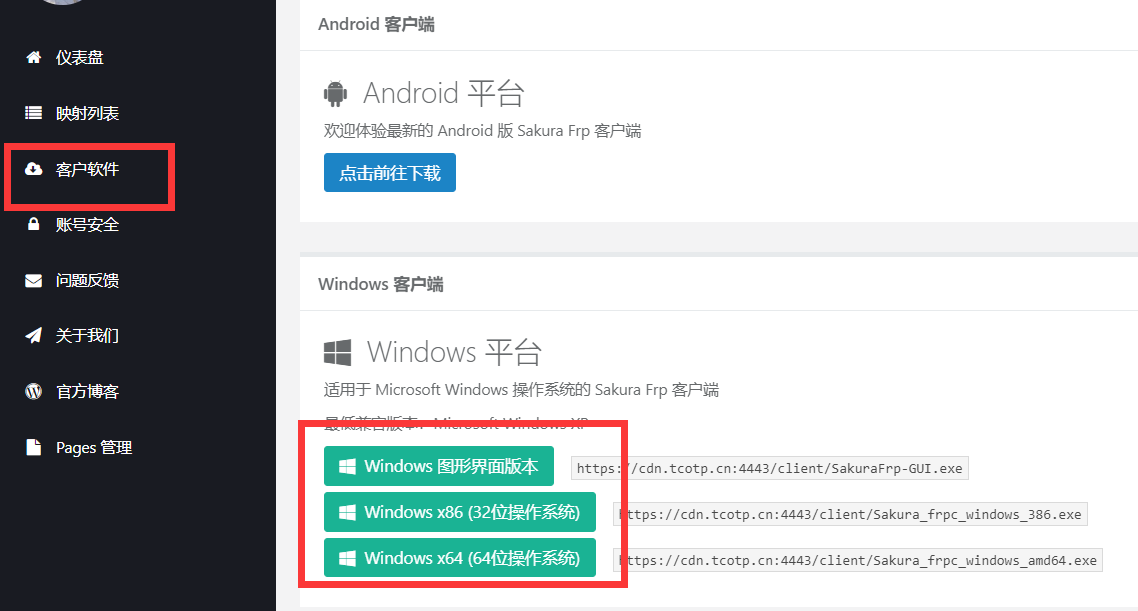The height and width of the screenshot is (611, 1138).
Task: Click the envelope icon beside 问题反馈
Action: [33, 280]
